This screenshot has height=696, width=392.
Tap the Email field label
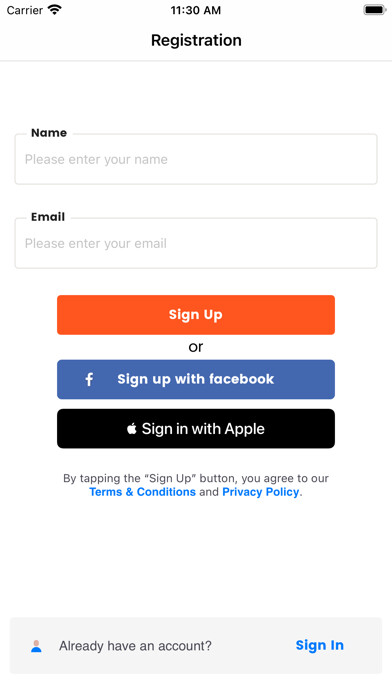(48, 217)
